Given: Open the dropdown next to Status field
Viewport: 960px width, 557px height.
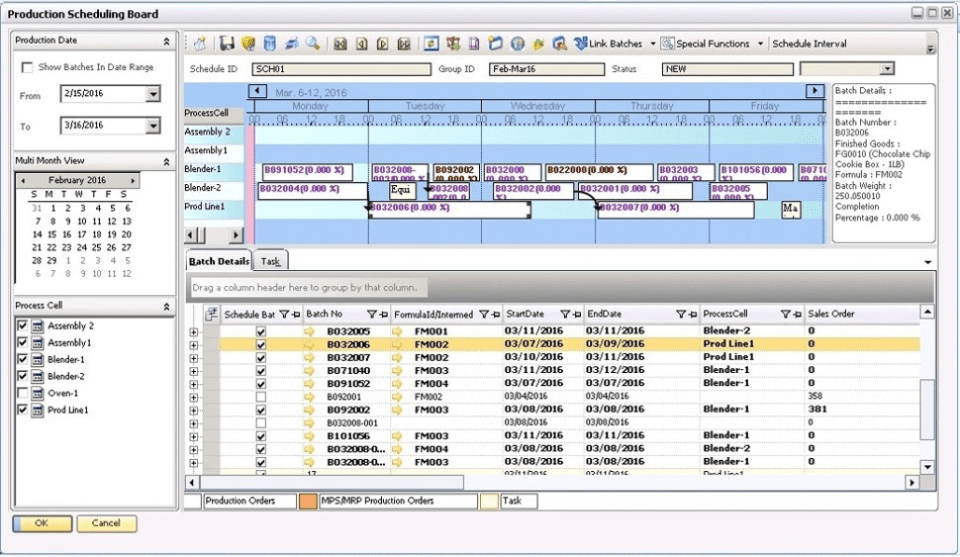Looking at the screenshot, I should (x=887, y=69).
